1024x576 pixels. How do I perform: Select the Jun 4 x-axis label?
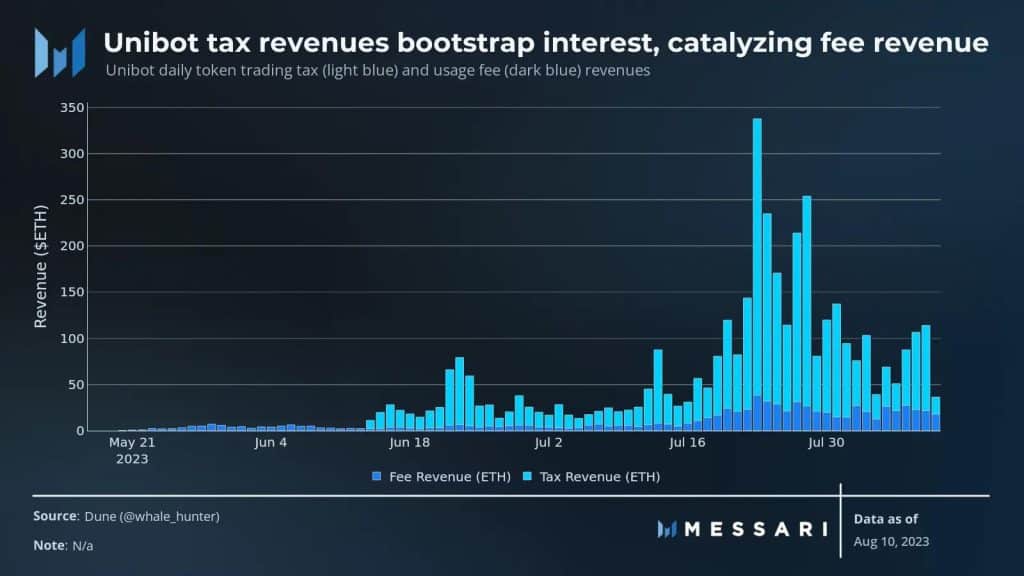270,442
